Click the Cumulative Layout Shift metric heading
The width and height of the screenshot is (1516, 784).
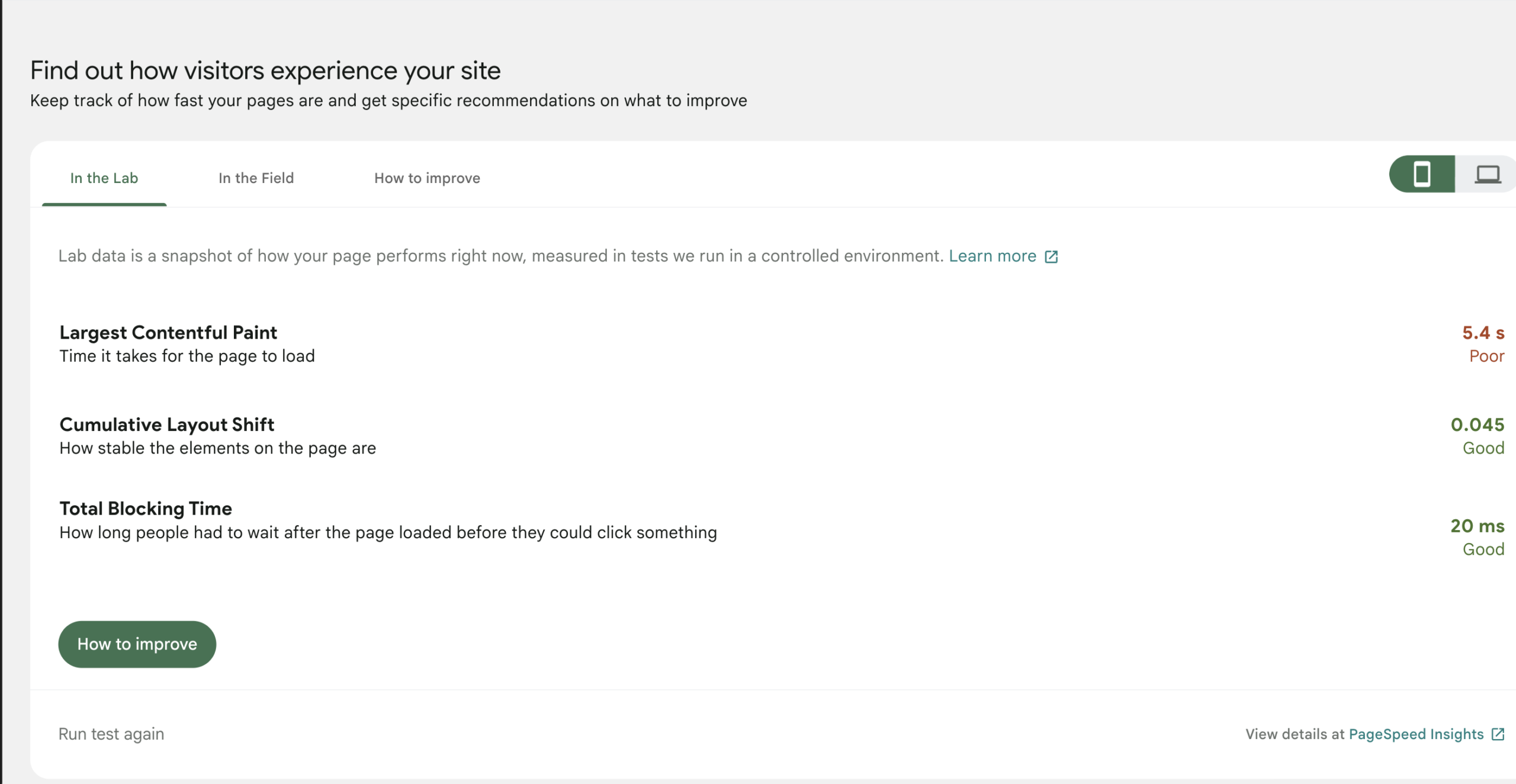[166, 424]
